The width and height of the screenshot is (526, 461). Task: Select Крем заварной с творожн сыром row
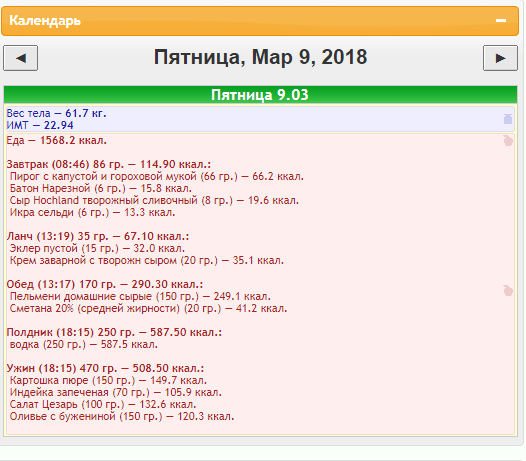click(147, 261)
